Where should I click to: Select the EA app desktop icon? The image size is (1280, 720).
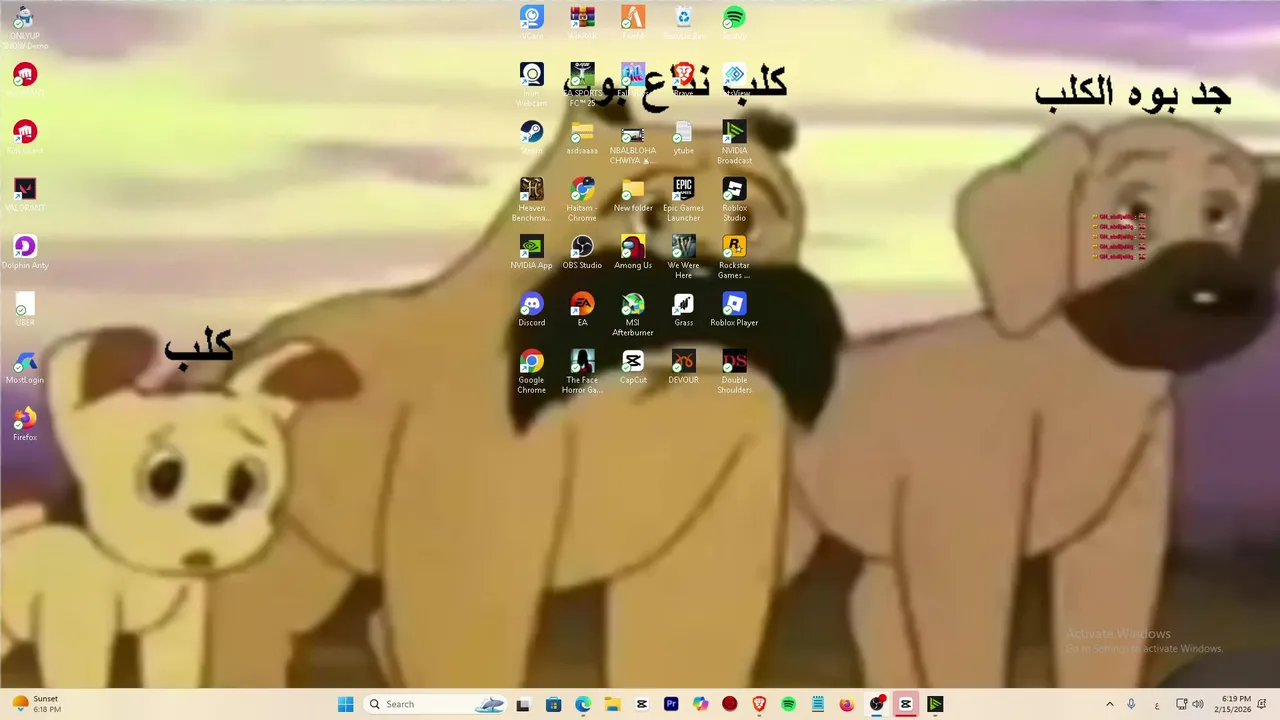coord(582,309)
